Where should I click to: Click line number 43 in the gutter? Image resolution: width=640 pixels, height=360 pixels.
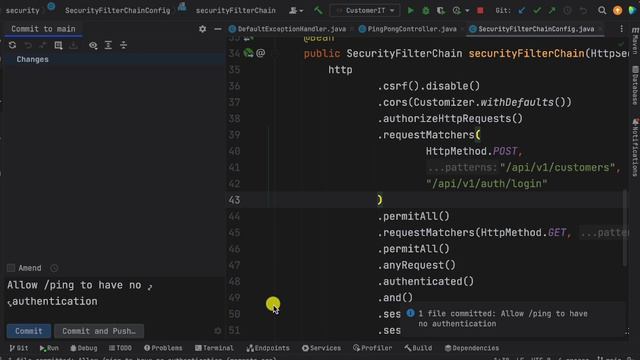pos(234,200)
